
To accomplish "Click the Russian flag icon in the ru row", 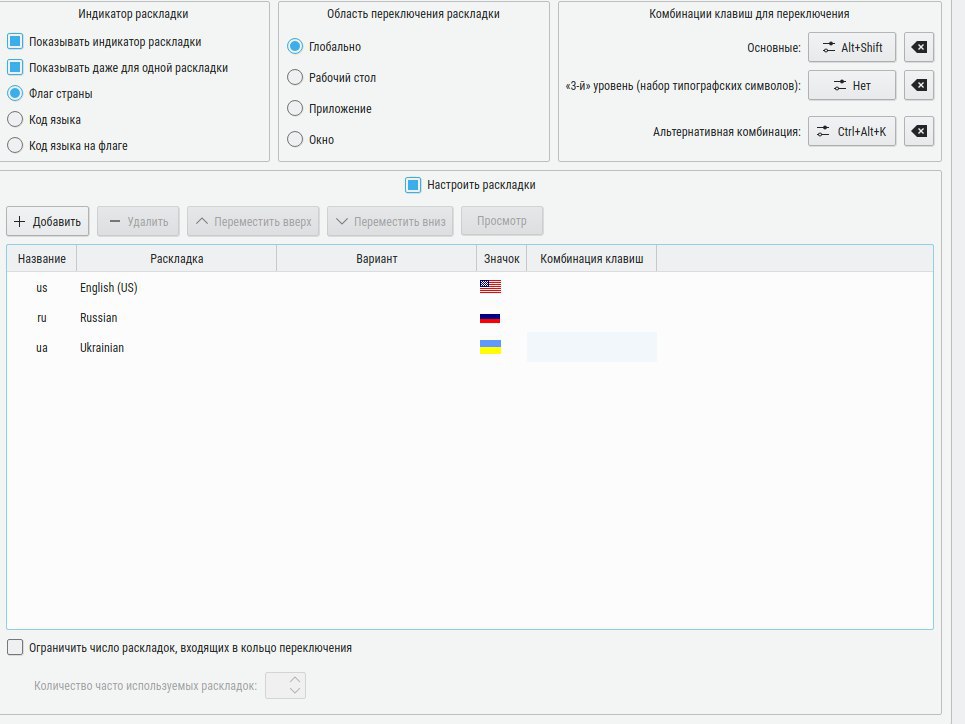I will click(491, 318).
